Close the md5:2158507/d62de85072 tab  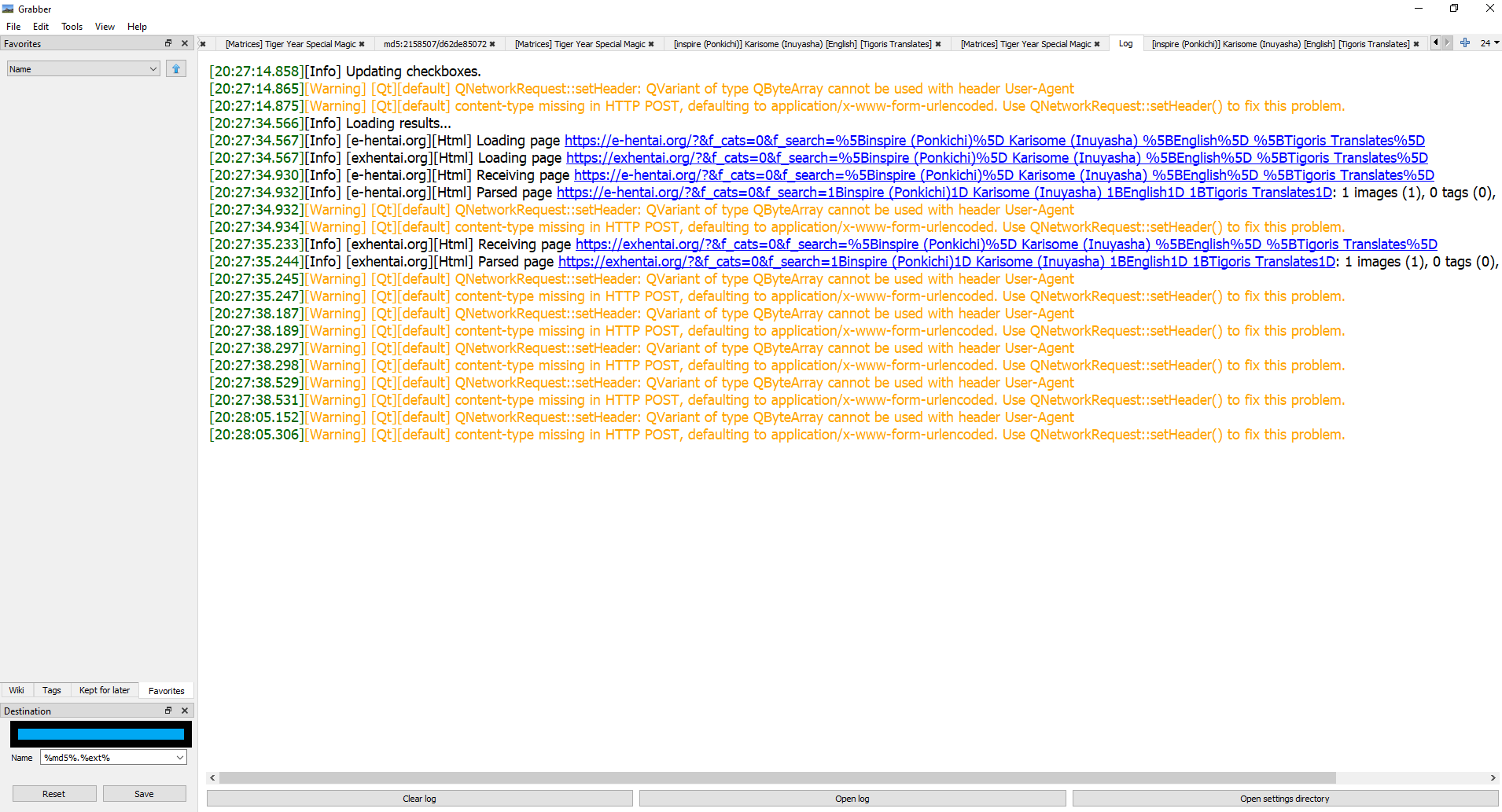click(492, 45)
